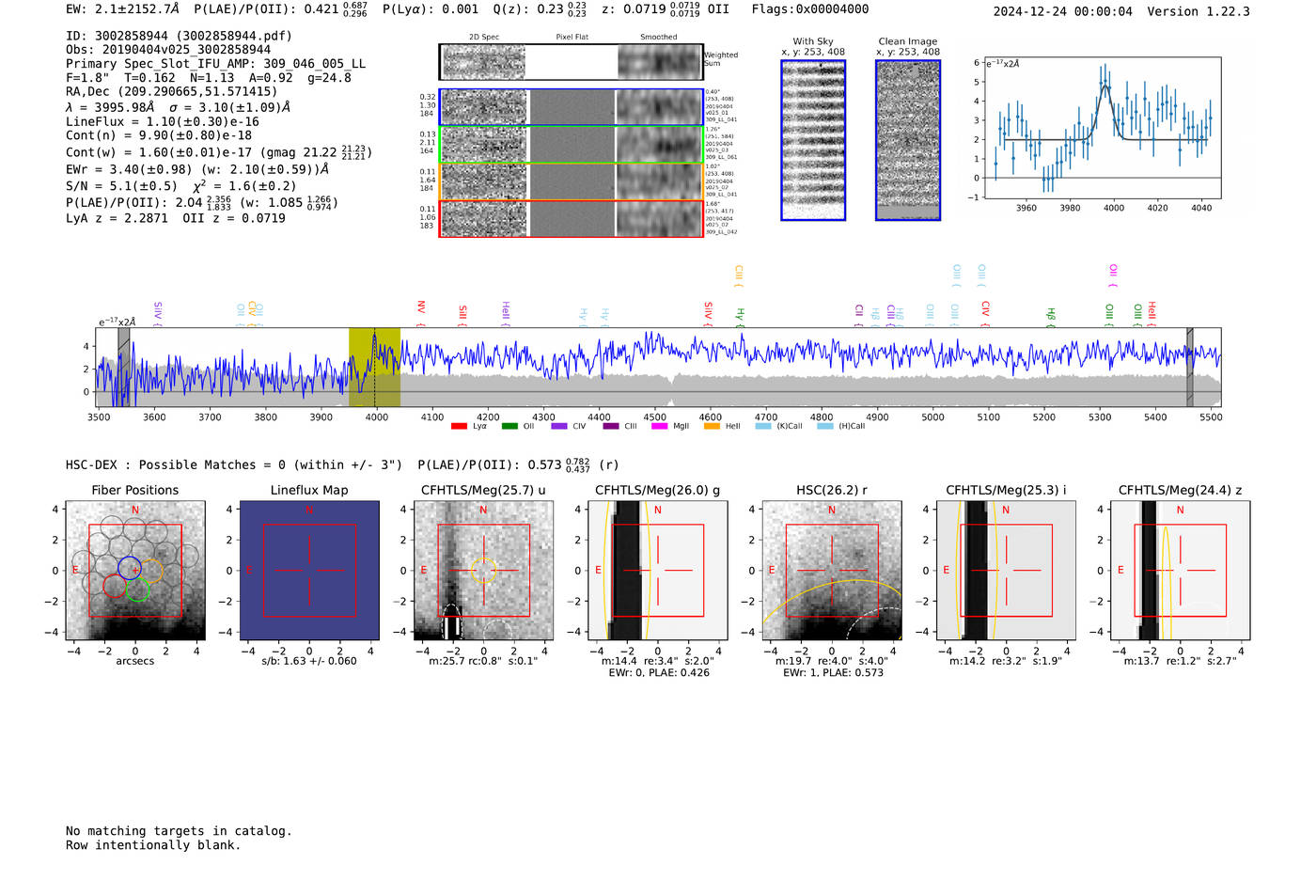This screenshot has width=1316, height=896.
Task: Select the CIV legend color swatch
Action: [559, 426]
